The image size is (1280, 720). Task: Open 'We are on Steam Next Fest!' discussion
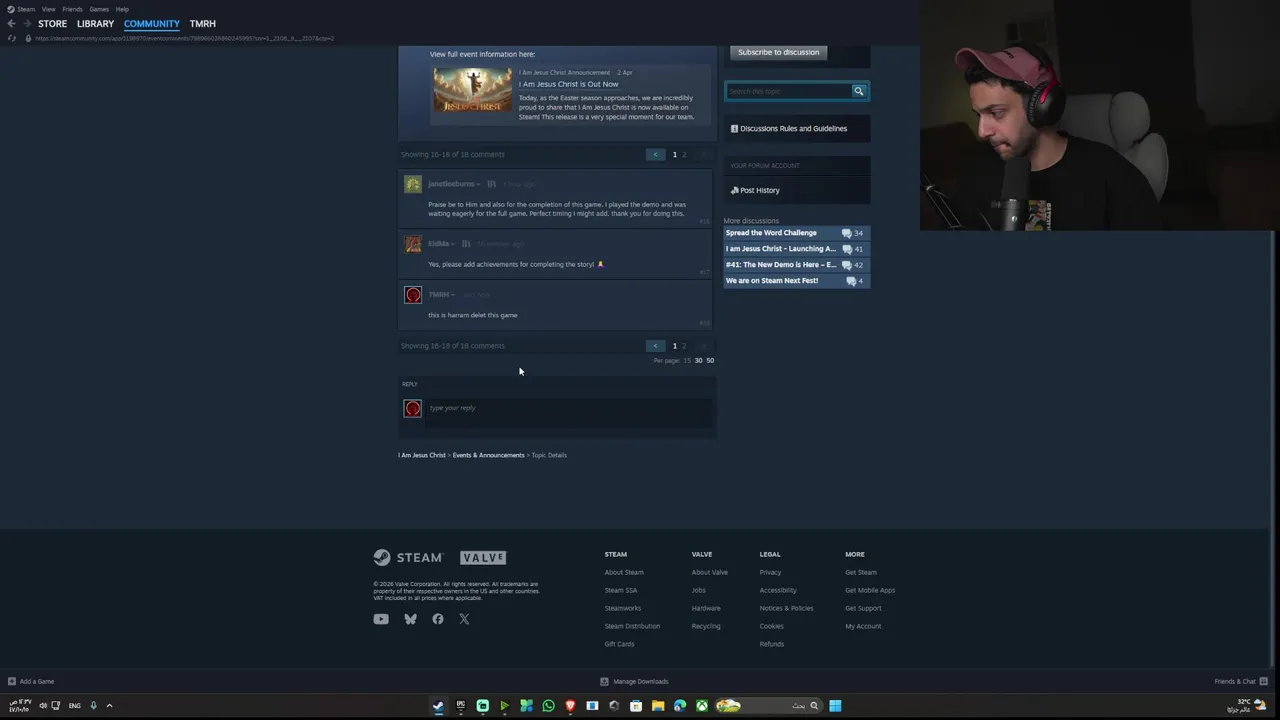pyautogui.click(x=772, y=281)
